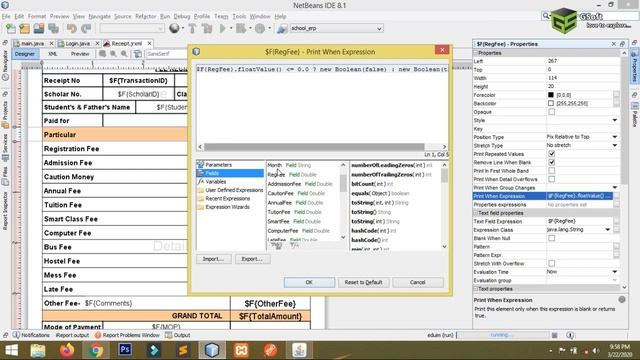Image resolution: width=640 pixels, height=360 pixels.
Task: Click the New File toolbar icon
Action: (11, 29)
